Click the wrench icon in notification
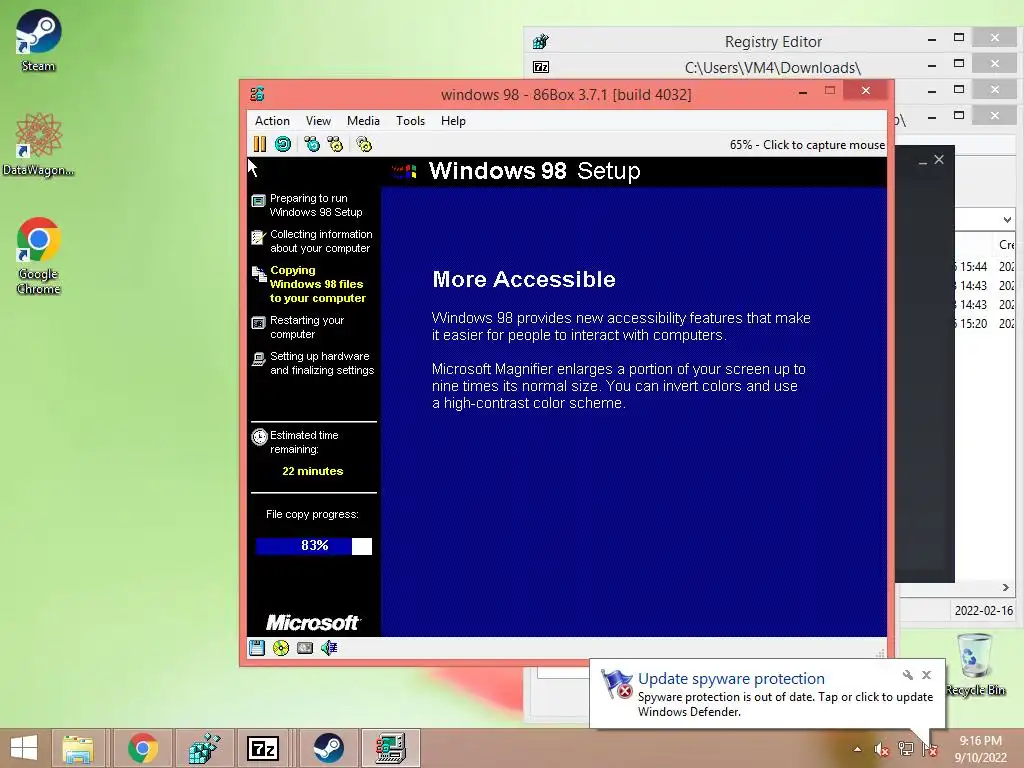Screen dimensions: 1024x768 pos(908,675)
